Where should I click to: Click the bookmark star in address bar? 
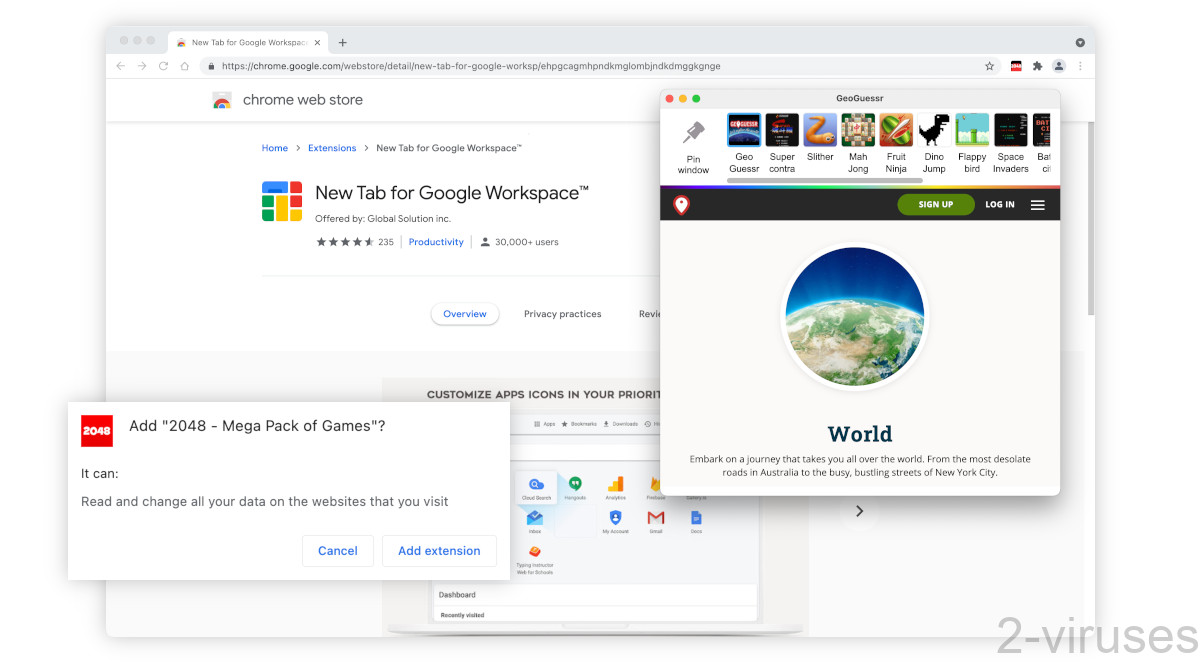[x=989, y=66]
